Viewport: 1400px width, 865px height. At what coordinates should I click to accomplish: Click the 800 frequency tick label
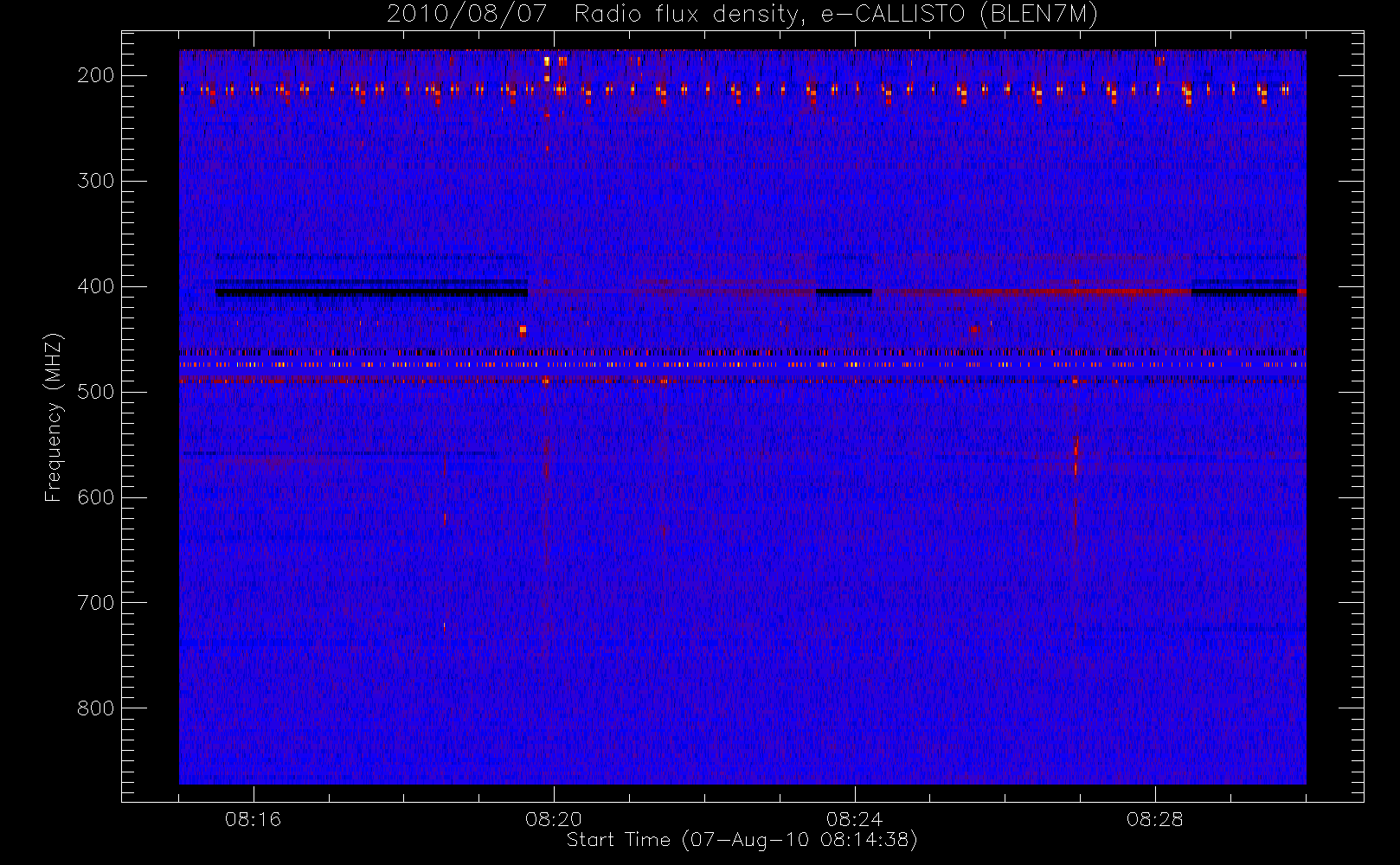[96, 708]
